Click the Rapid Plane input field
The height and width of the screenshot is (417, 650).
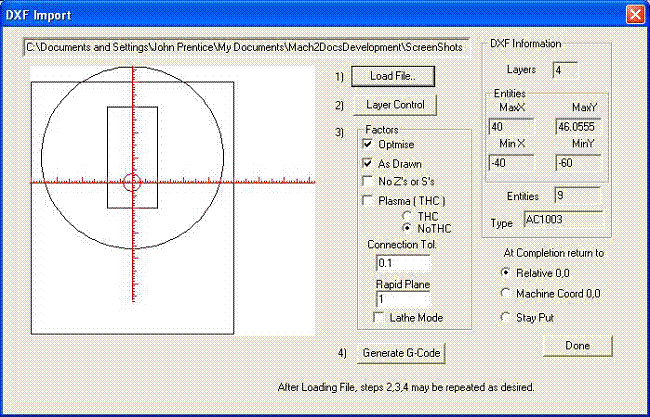pyautogui.click(x=403, y=299)
